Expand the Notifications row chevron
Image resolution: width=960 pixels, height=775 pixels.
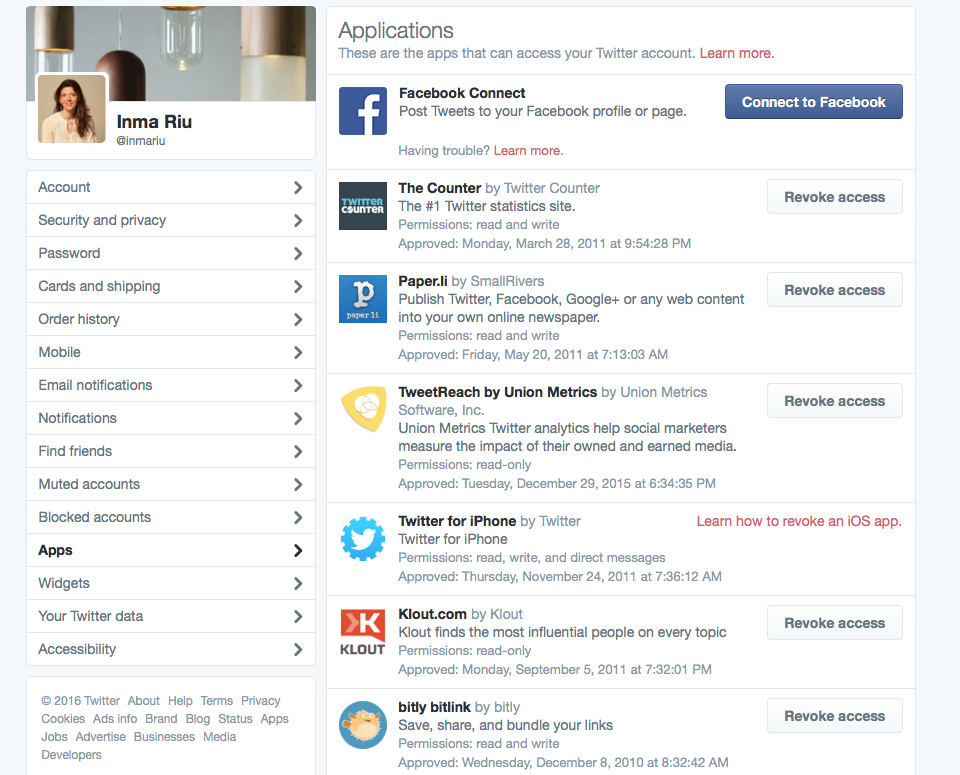pos(298,419)
